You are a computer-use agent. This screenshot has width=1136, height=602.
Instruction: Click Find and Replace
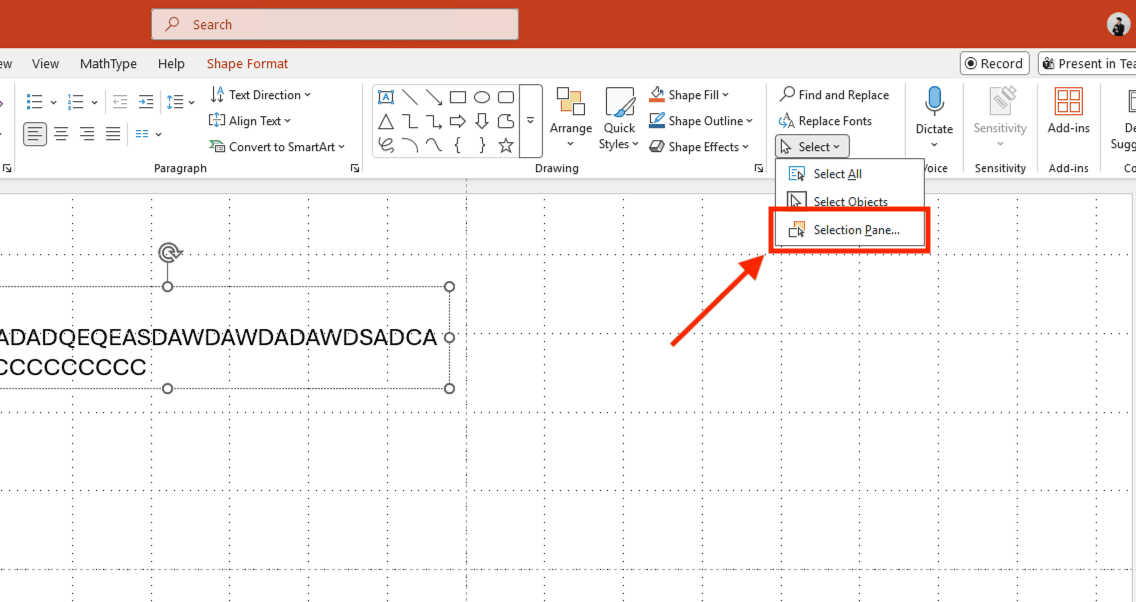pos(834,95)
